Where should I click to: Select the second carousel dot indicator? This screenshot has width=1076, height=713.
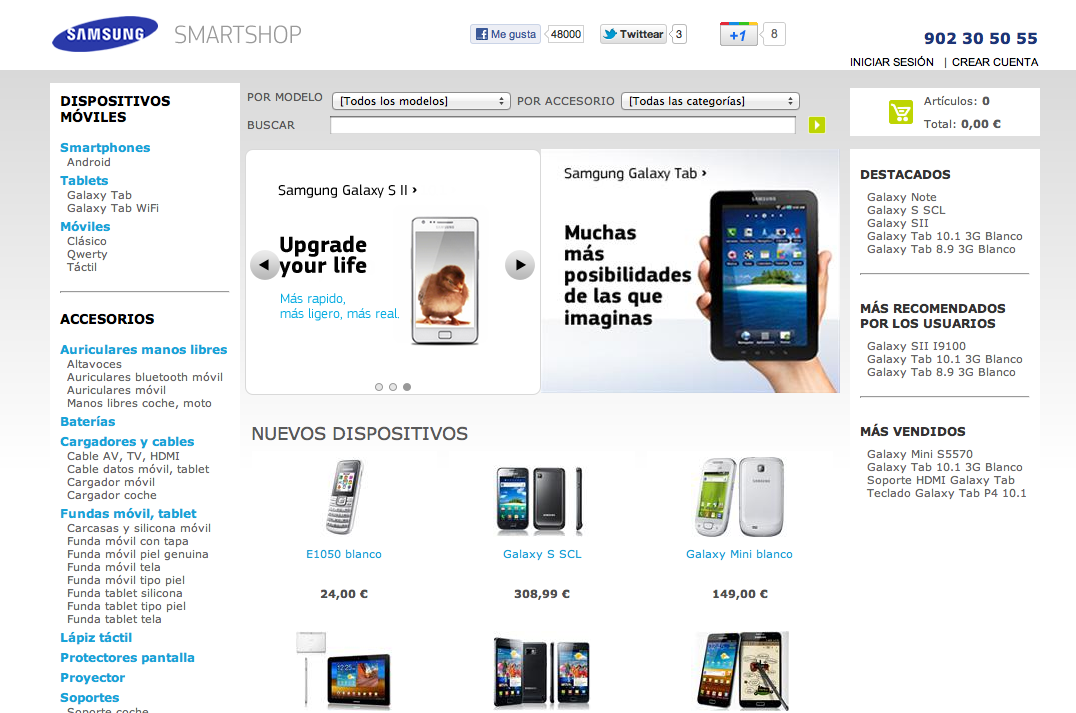[393, 387]
